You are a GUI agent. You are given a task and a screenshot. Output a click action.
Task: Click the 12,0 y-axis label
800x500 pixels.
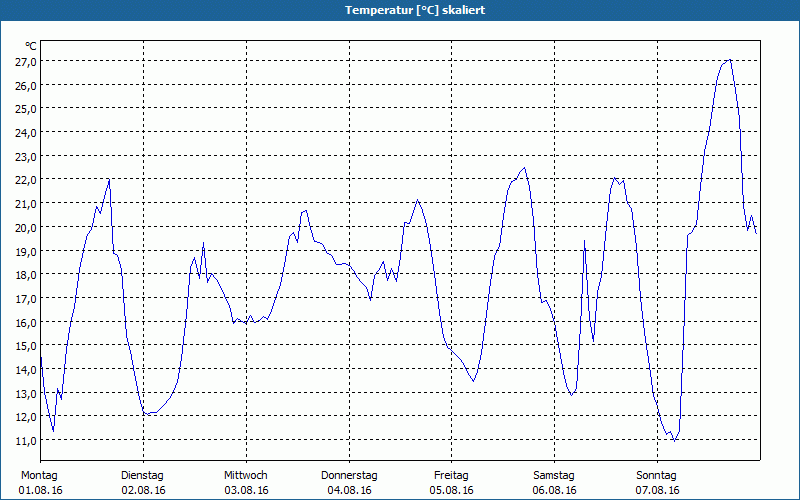pos(26,417)
